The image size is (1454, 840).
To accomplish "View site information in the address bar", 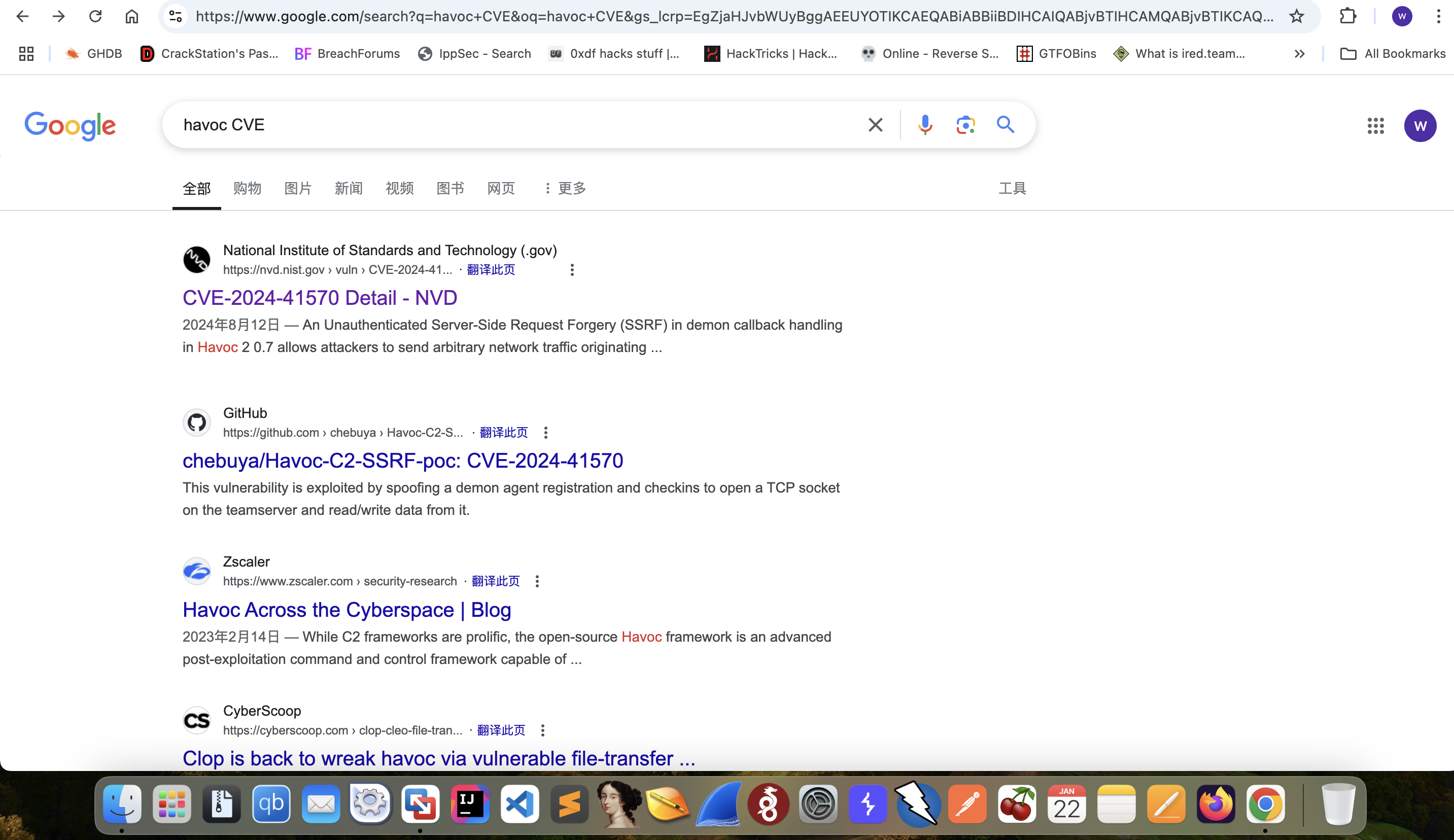I will coord(176,16).
